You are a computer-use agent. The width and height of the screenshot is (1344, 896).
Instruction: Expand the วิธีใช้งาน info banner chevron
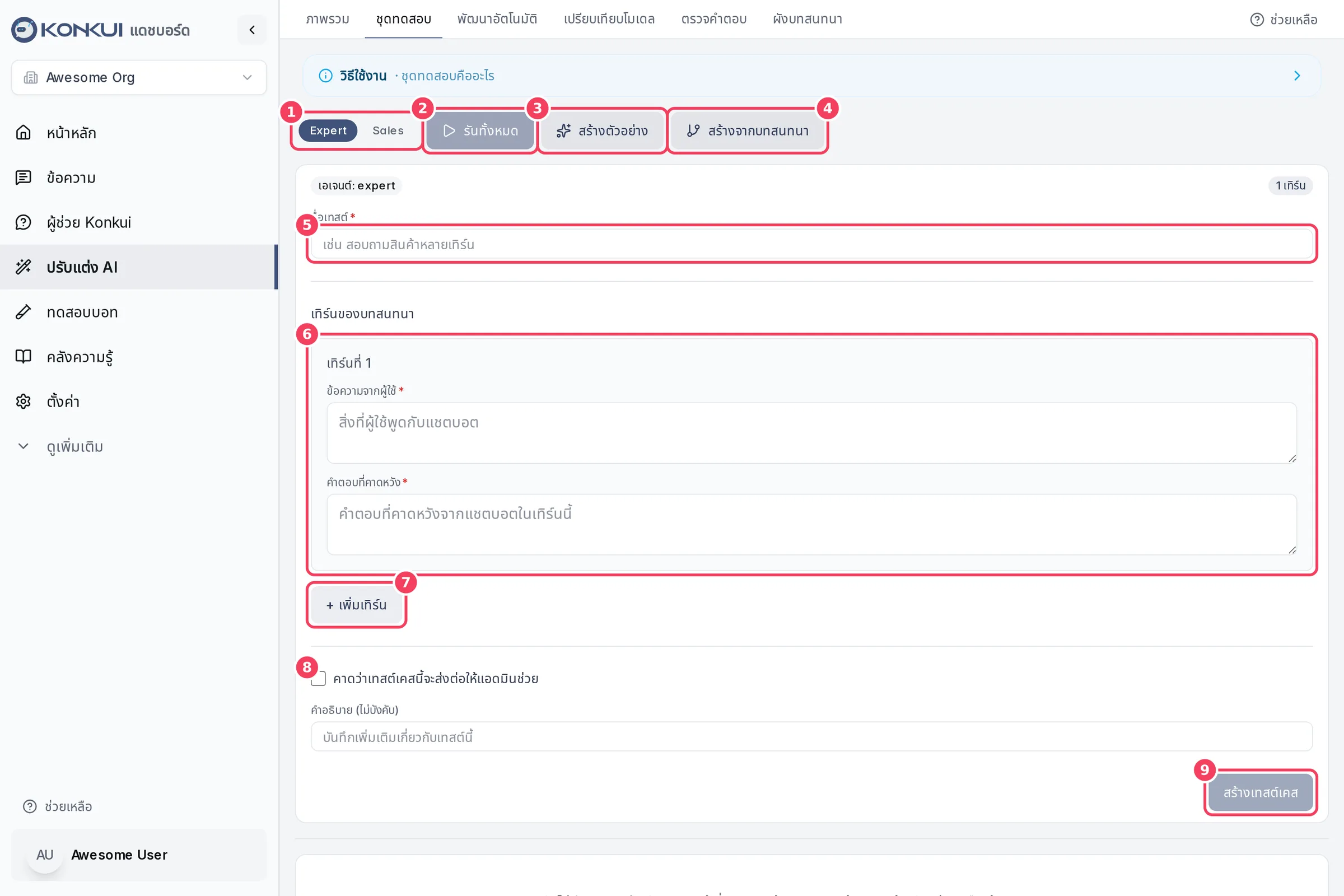(1296, 76)
